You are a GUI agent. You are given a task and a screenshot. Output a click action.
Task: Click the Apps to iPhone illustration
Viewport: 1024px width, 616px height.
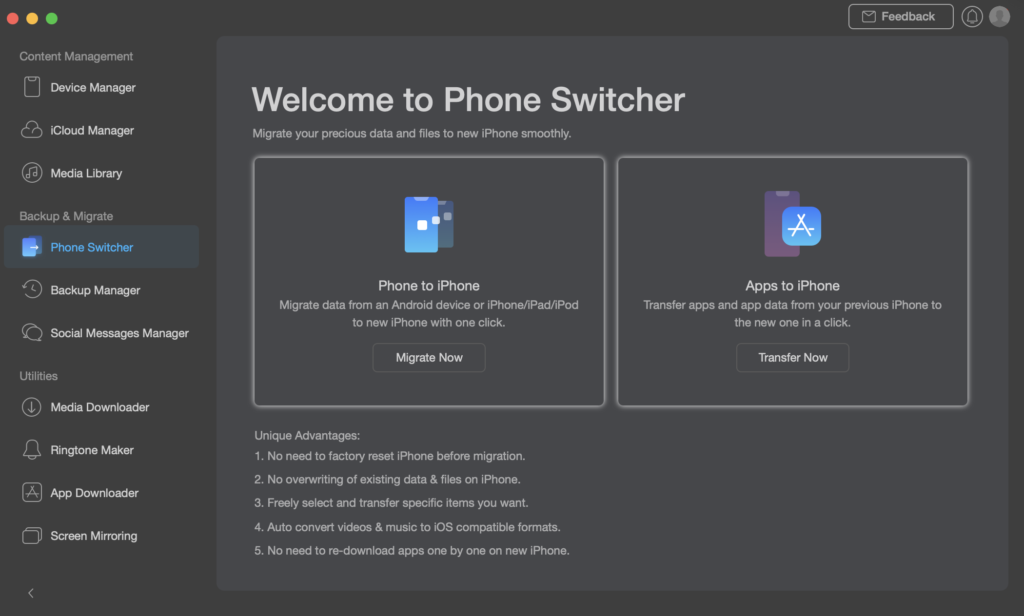[792, 224]
